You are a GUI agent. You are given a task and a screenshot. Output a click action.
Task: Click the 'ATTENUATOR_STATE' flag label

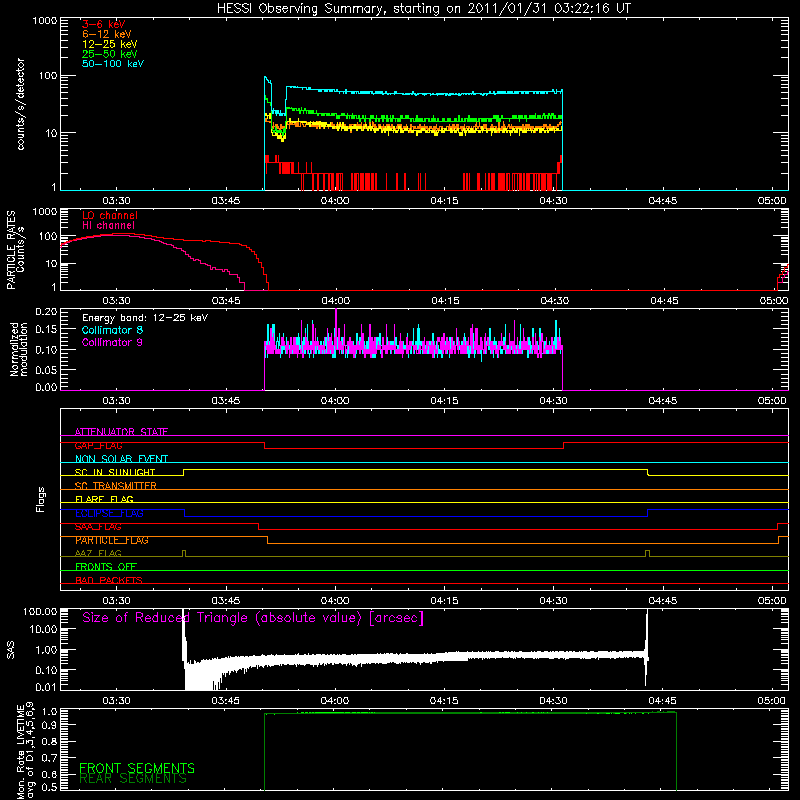click(121, 432)
